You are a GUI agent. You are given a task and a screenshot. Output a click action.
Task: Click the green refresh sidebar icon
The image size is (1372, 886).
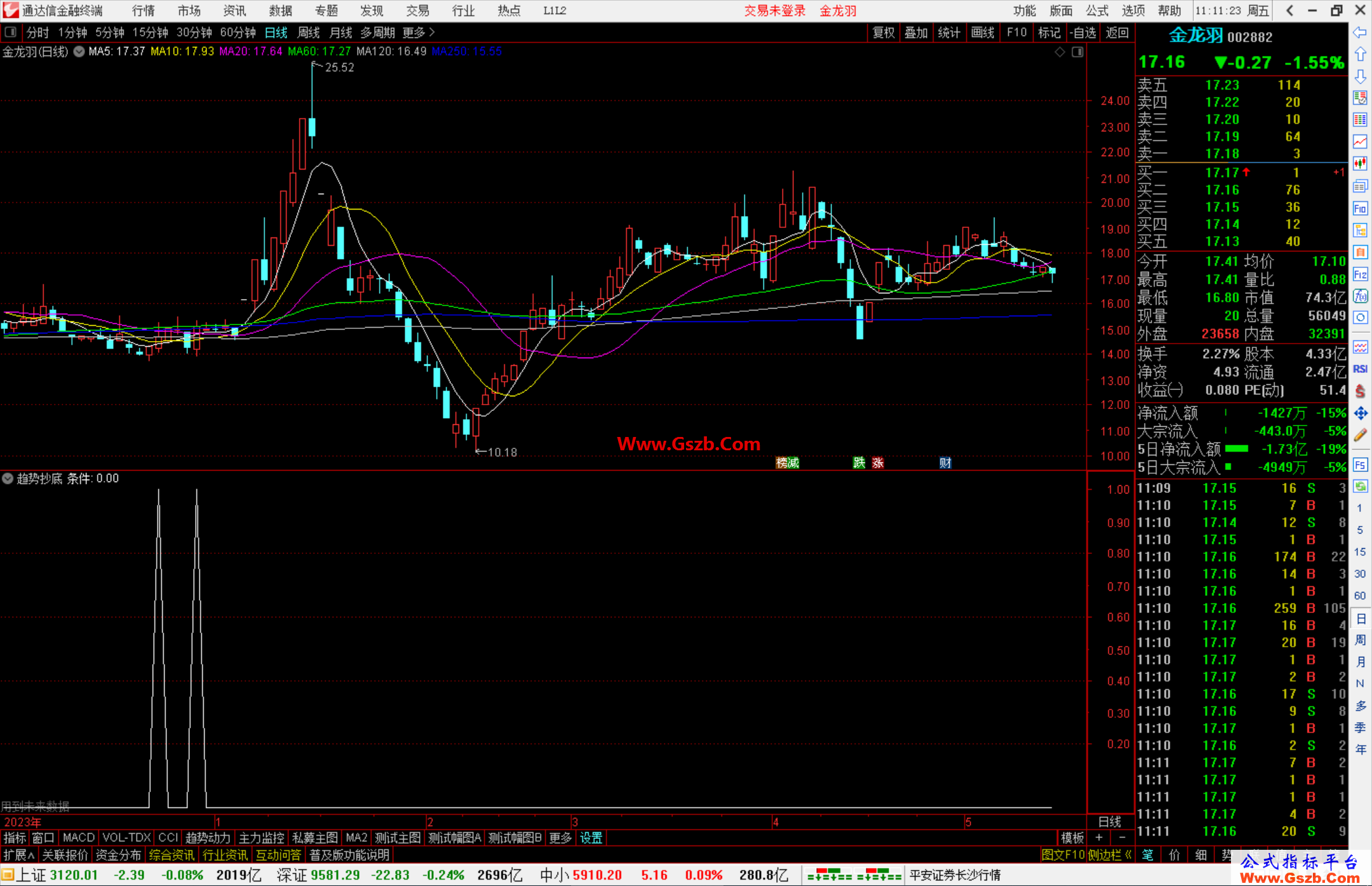click(x=1360, y=487)
